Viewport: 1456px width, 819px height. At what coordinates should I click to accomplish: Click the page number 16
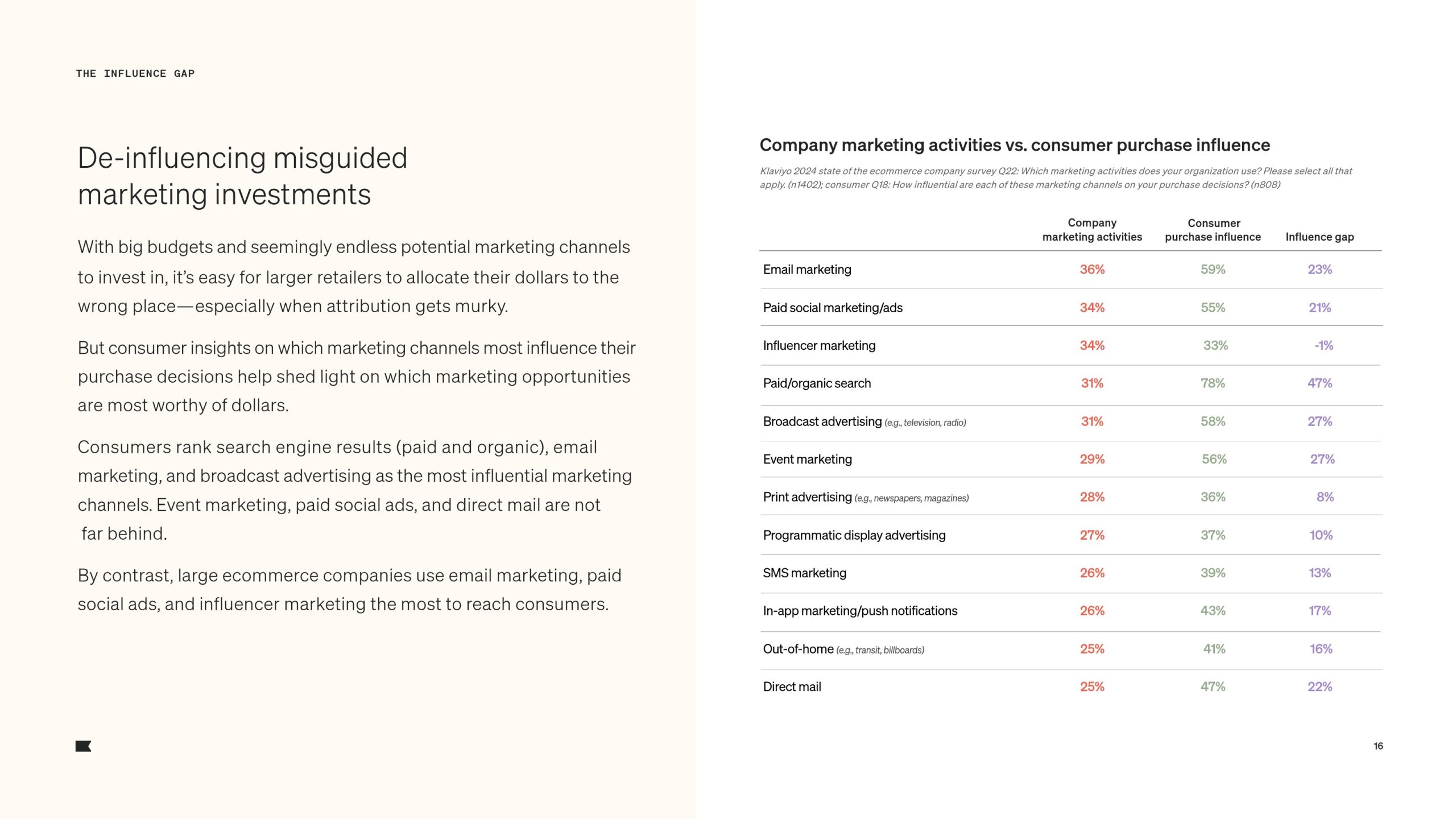point(1378,746)
